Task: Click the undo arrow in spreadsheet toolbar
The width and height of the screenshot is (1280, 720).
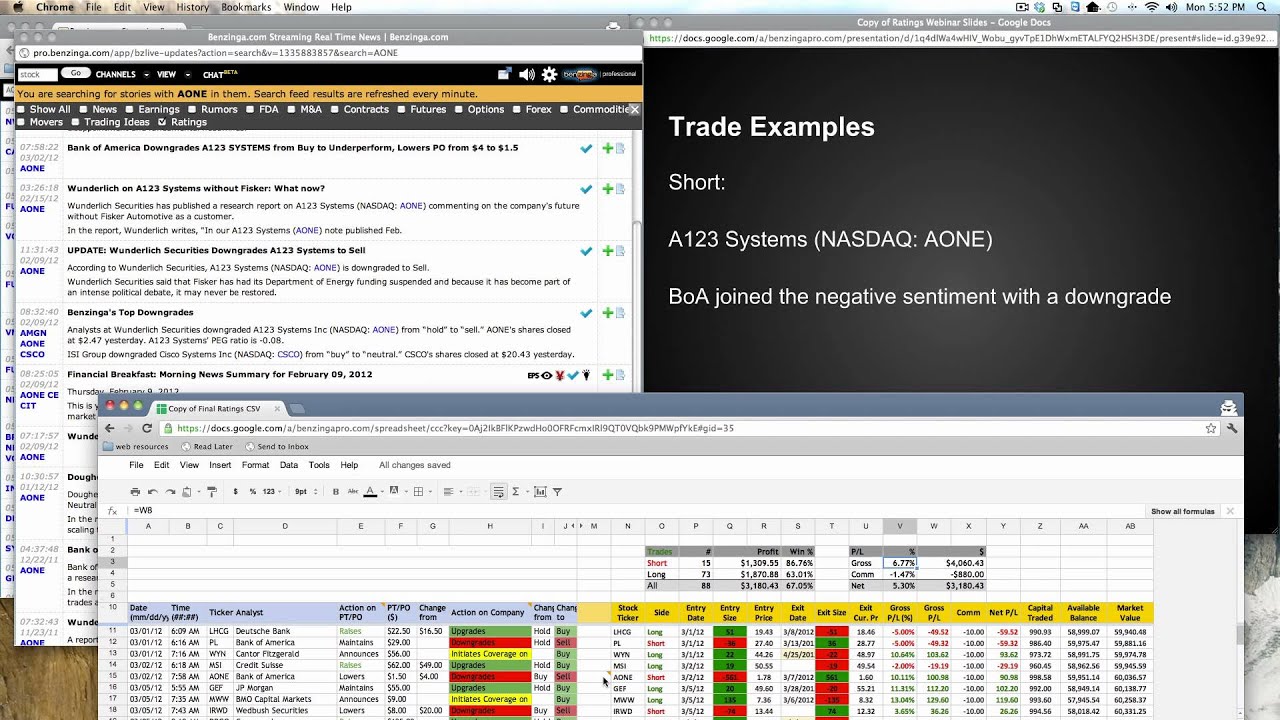Action: pos(153,491)
